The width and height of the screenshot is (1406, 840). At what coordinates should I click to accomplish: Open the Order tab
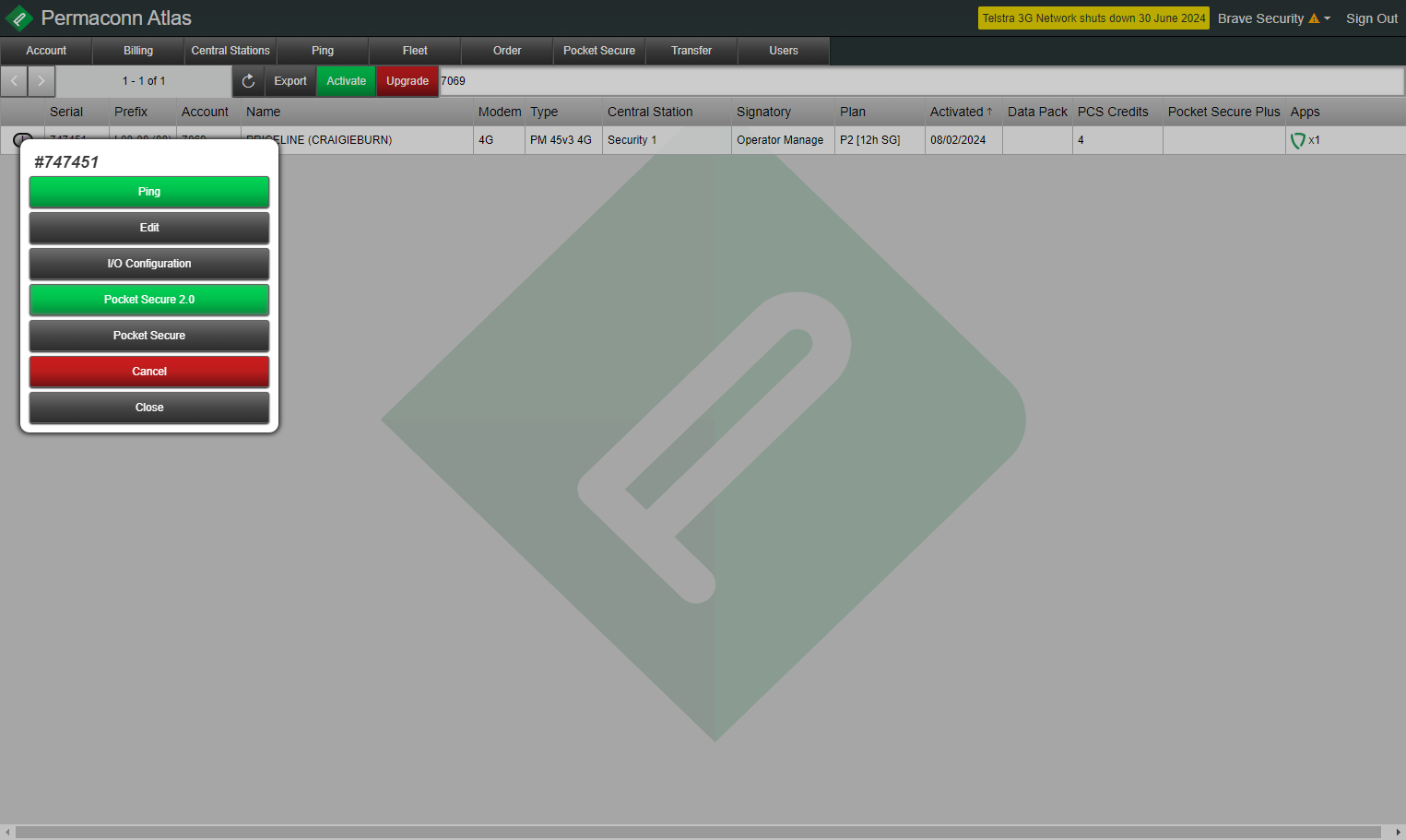(x=507, y=51)
